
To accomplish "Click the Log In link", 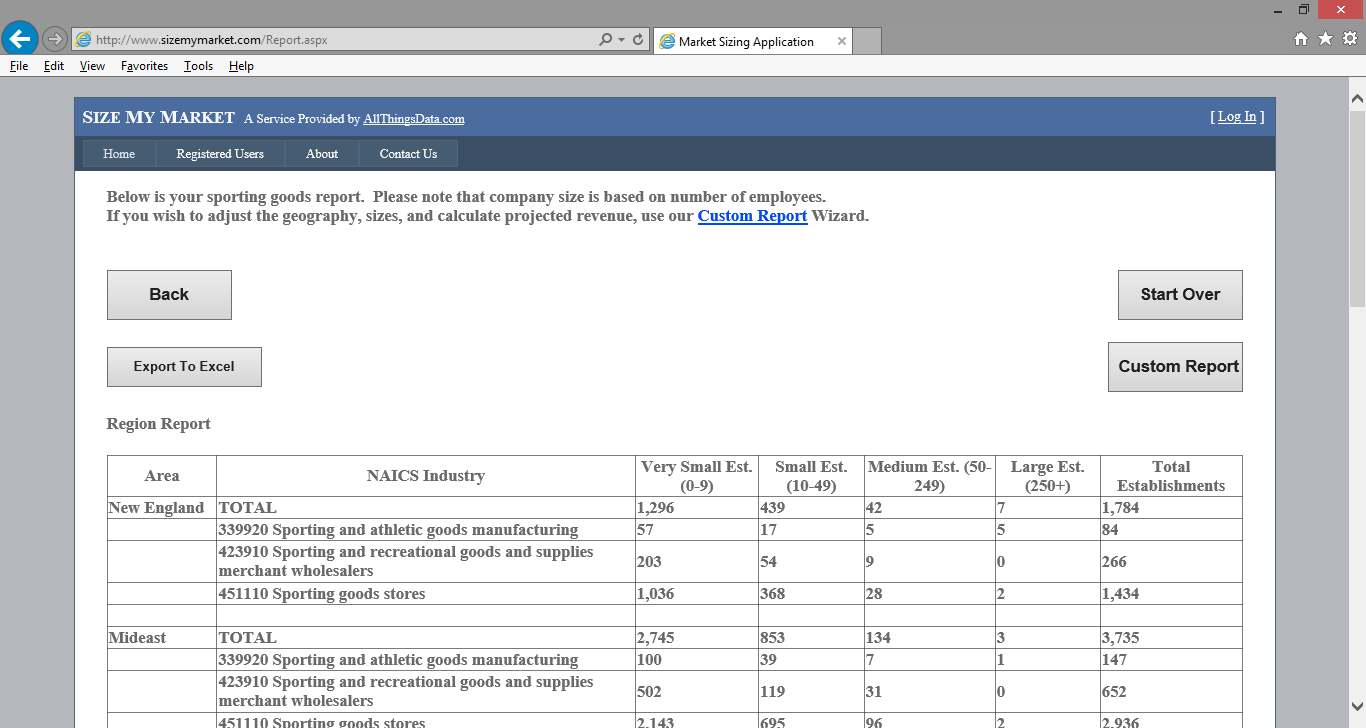I will tap(1237, 117).
